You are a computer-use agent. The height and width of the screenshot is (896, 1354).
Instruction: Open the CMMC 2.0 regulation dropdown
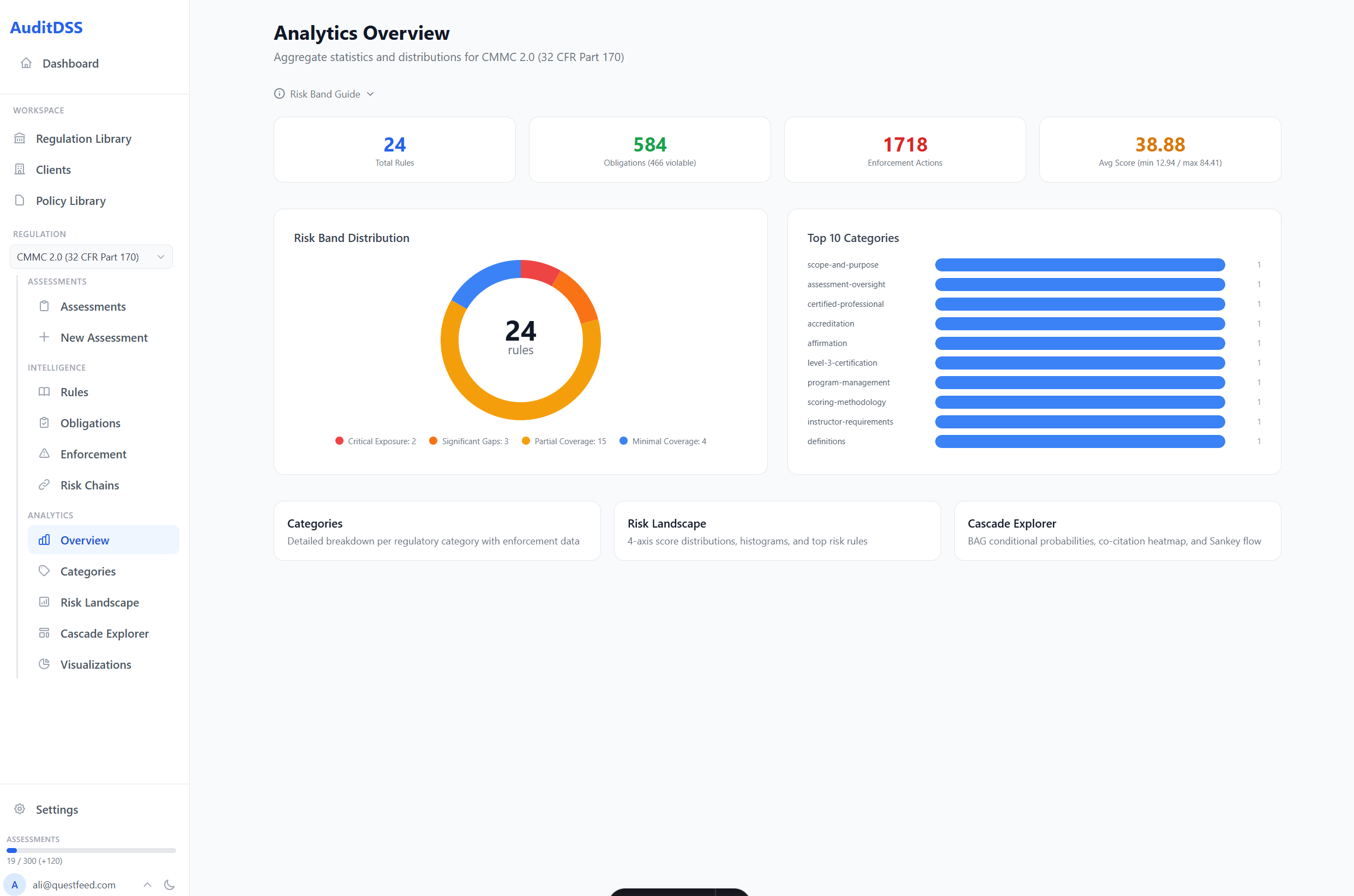coord(91,257)
